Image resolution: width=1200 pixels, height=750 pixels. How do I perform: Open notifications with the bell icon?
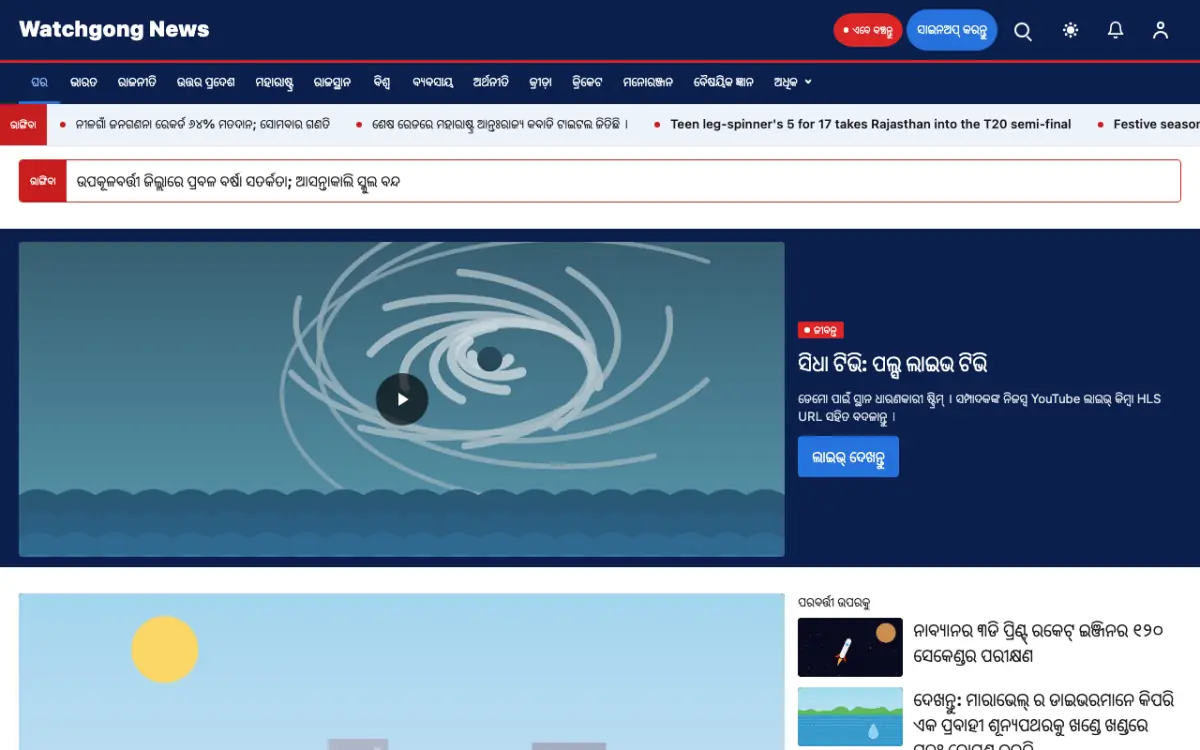1116,31
